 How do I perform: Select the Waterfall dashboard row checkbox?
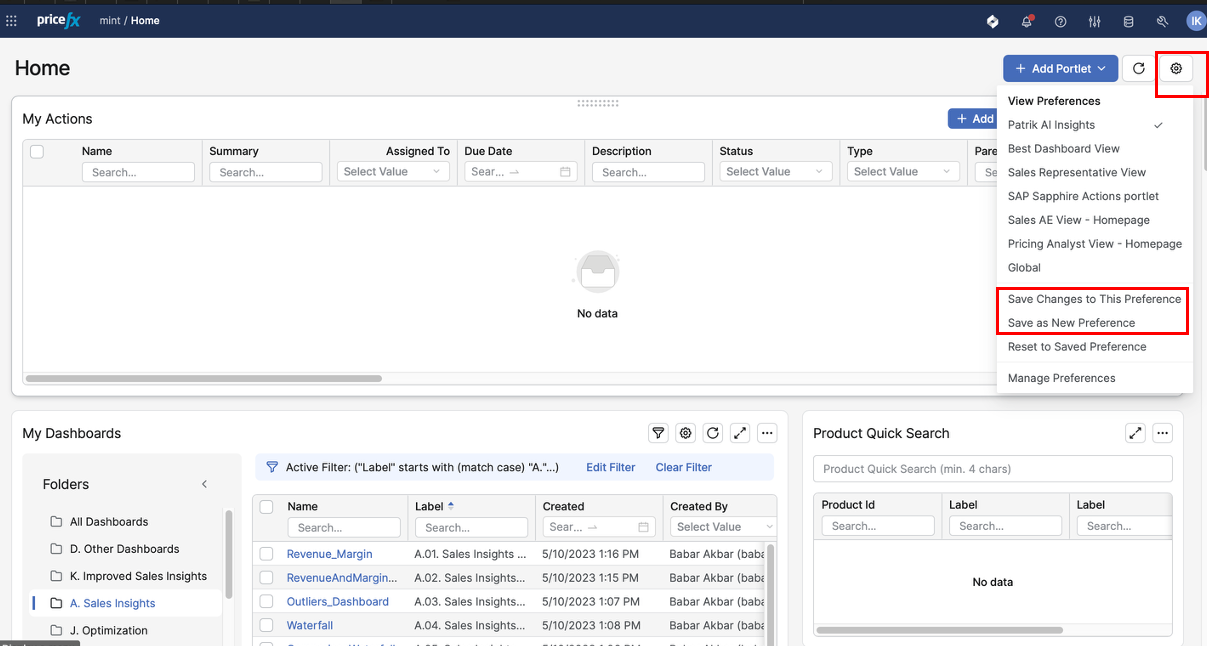[x=266, y=626]
